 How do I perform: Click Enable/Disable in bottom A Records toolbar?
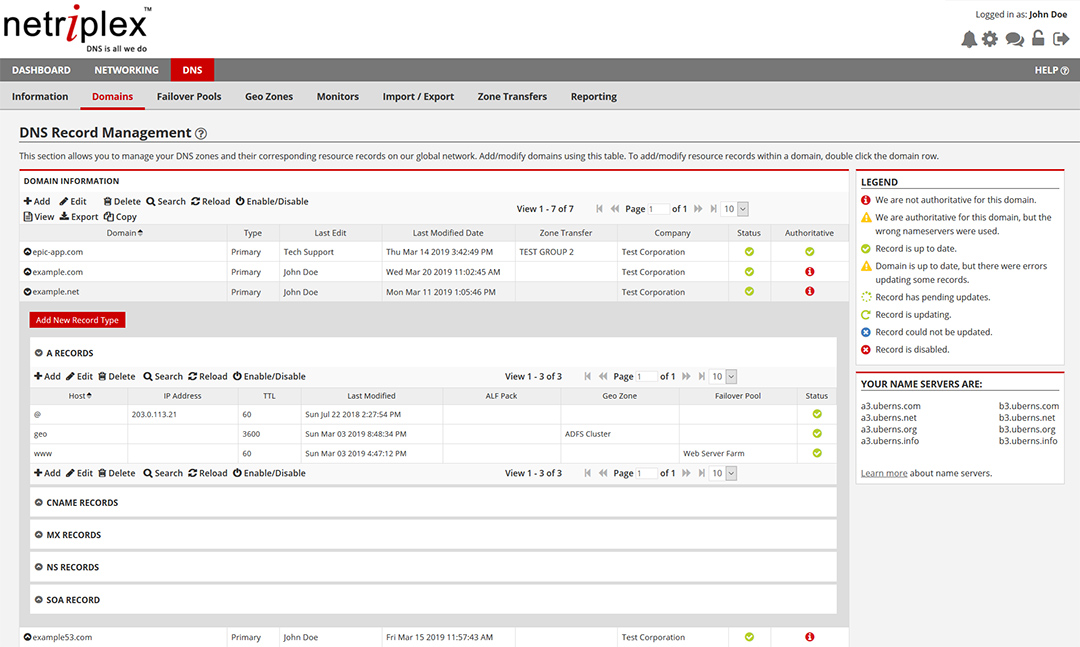click(x=269, y=473)
